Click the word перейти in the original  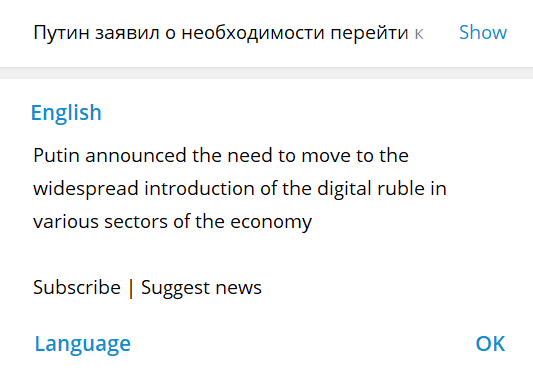tap(369, 34)
